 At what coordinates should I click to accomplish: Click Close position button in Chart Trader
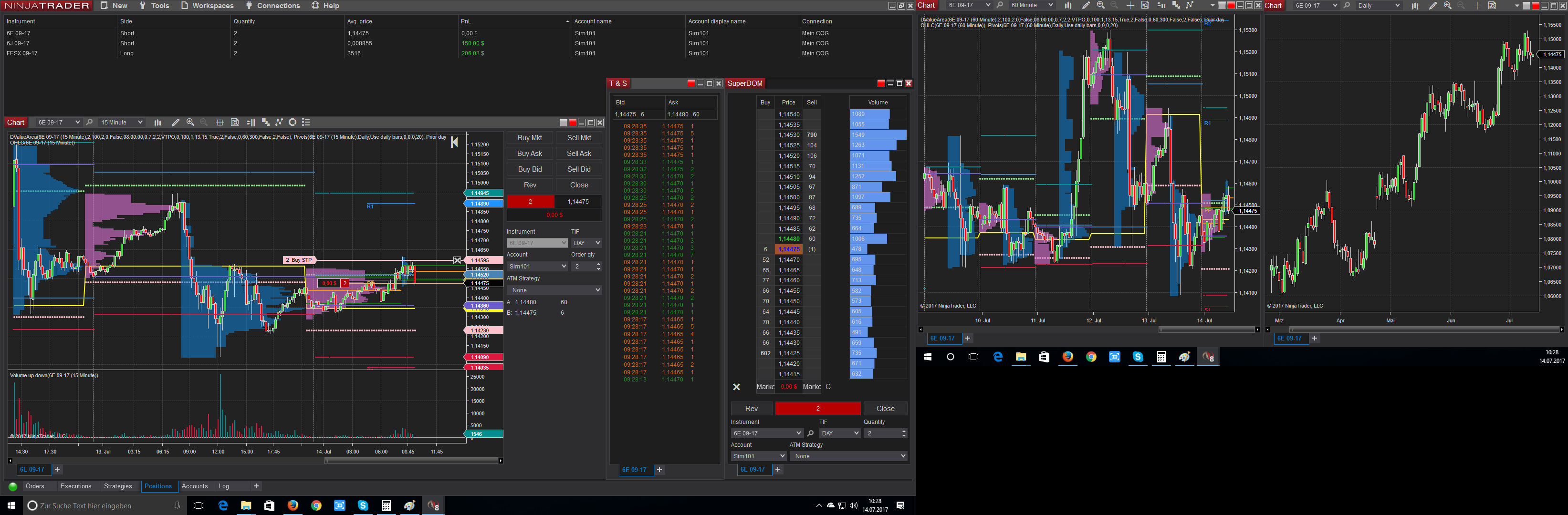click(579, 185)
